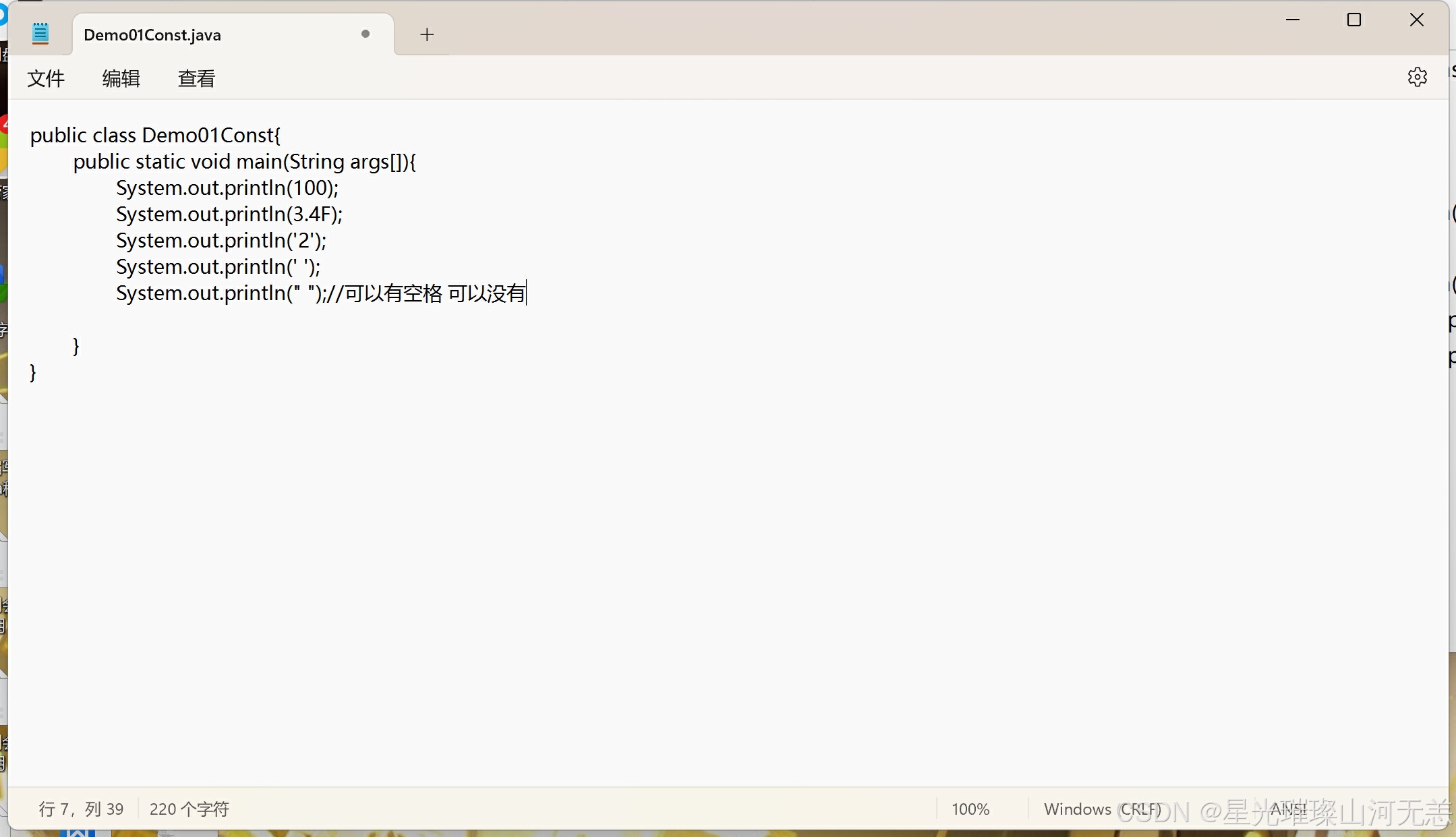Click the 220 个字符 character count
Image resolution: width=1456 pixels, height=837 pixels.
click(189, 809)
